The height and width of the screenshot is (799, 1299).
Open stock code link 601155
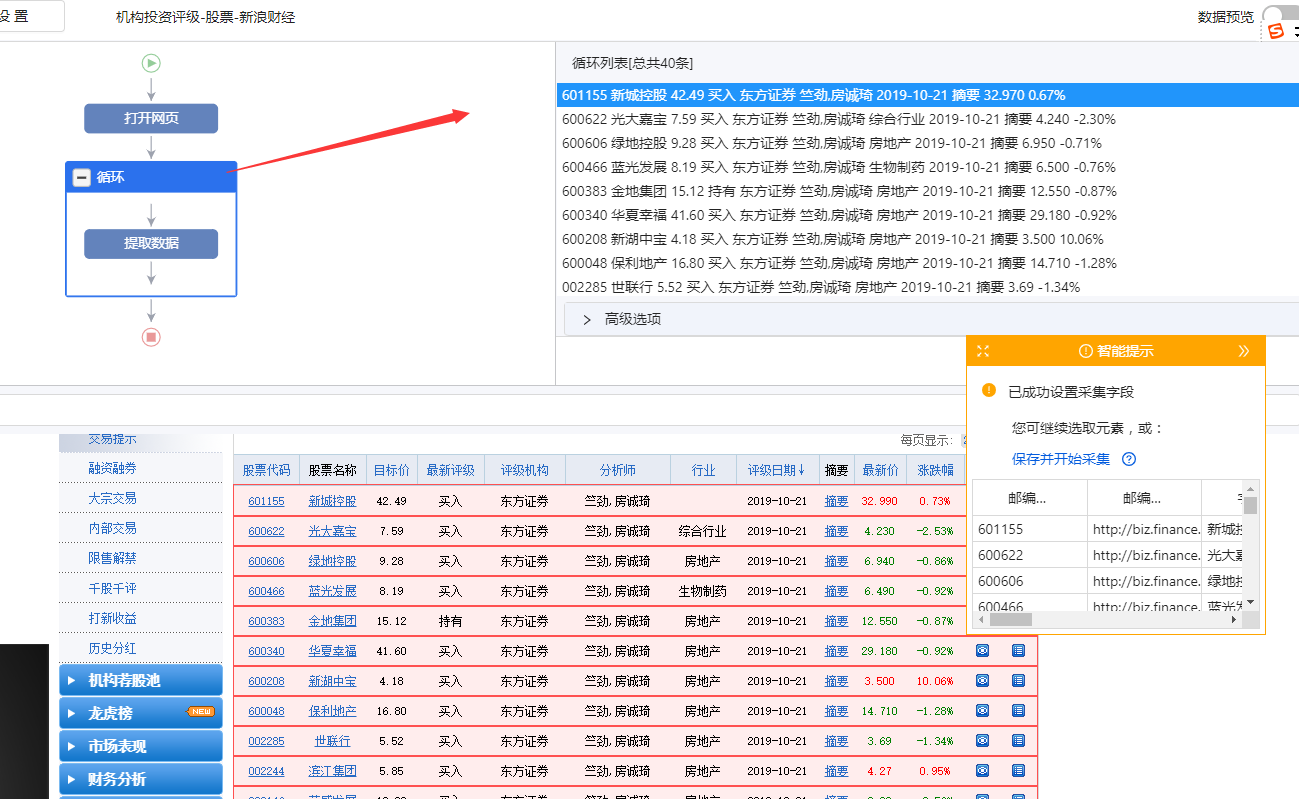click(266, 501)
